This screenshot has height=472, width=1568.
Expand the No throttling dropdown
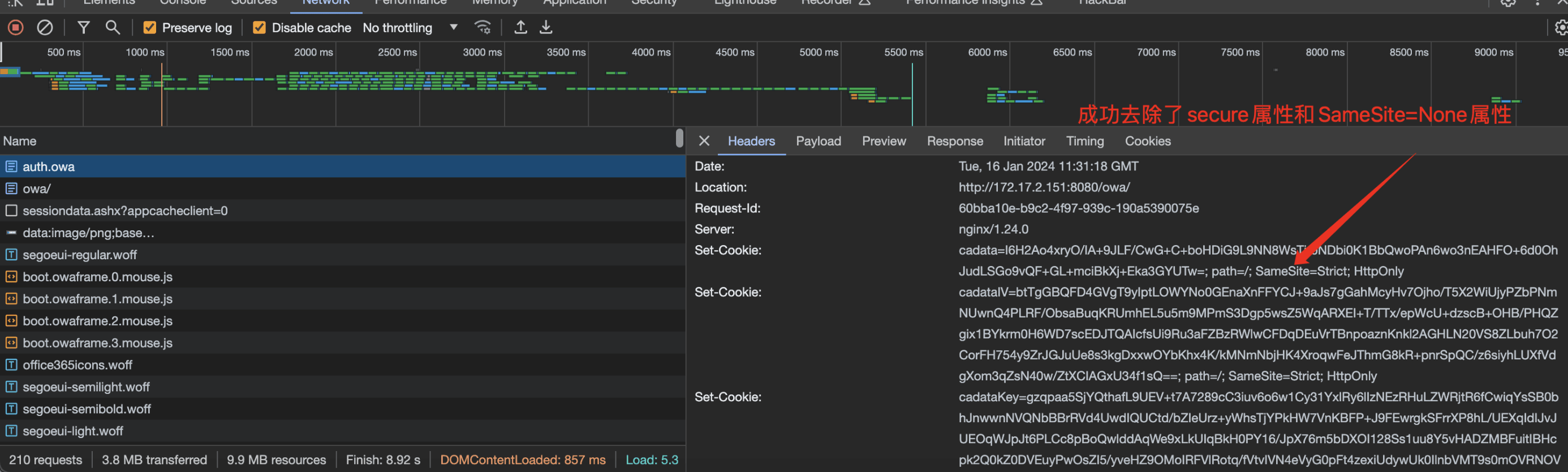[x=410, y=28]
